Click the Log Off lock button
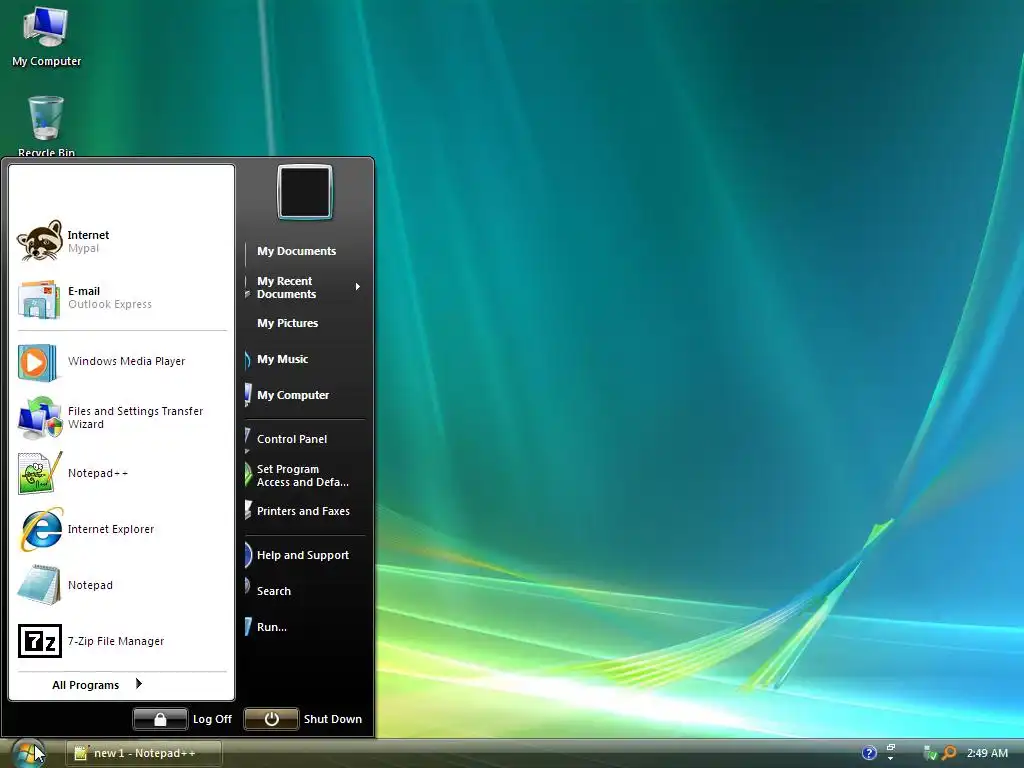 coord(160,719)
